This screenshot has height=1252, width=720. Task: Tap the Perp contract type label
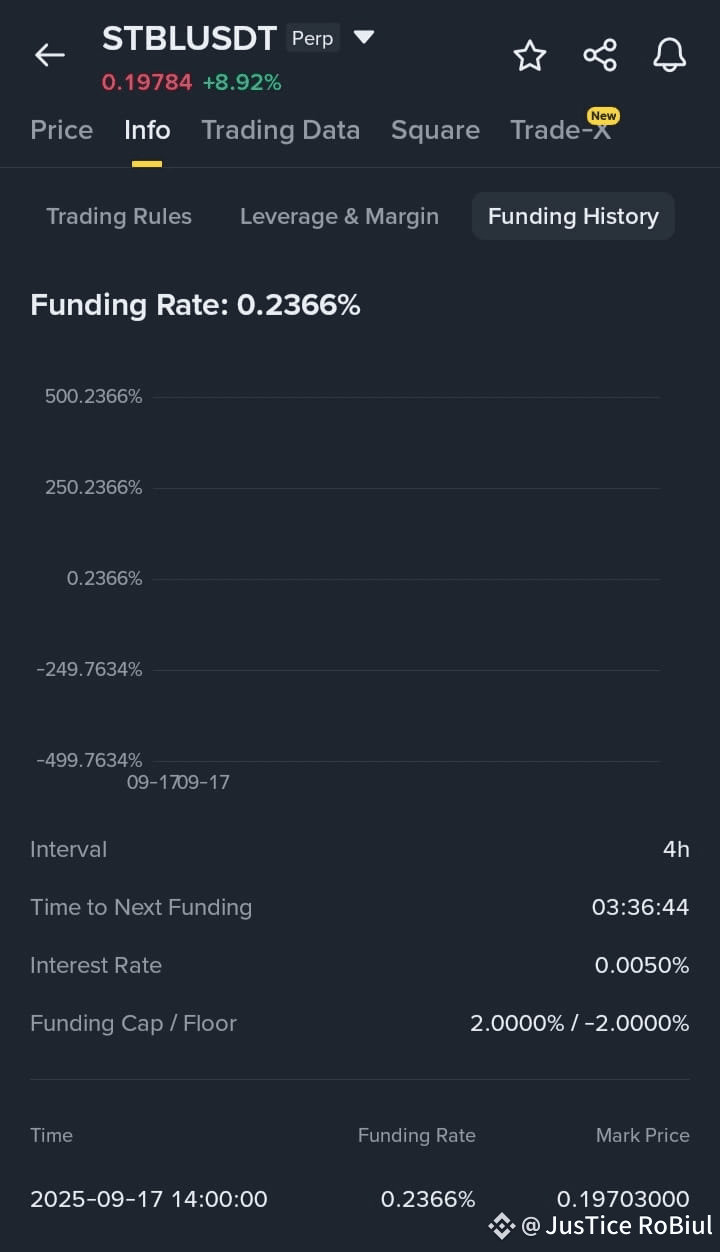click(x=312, y=38)
